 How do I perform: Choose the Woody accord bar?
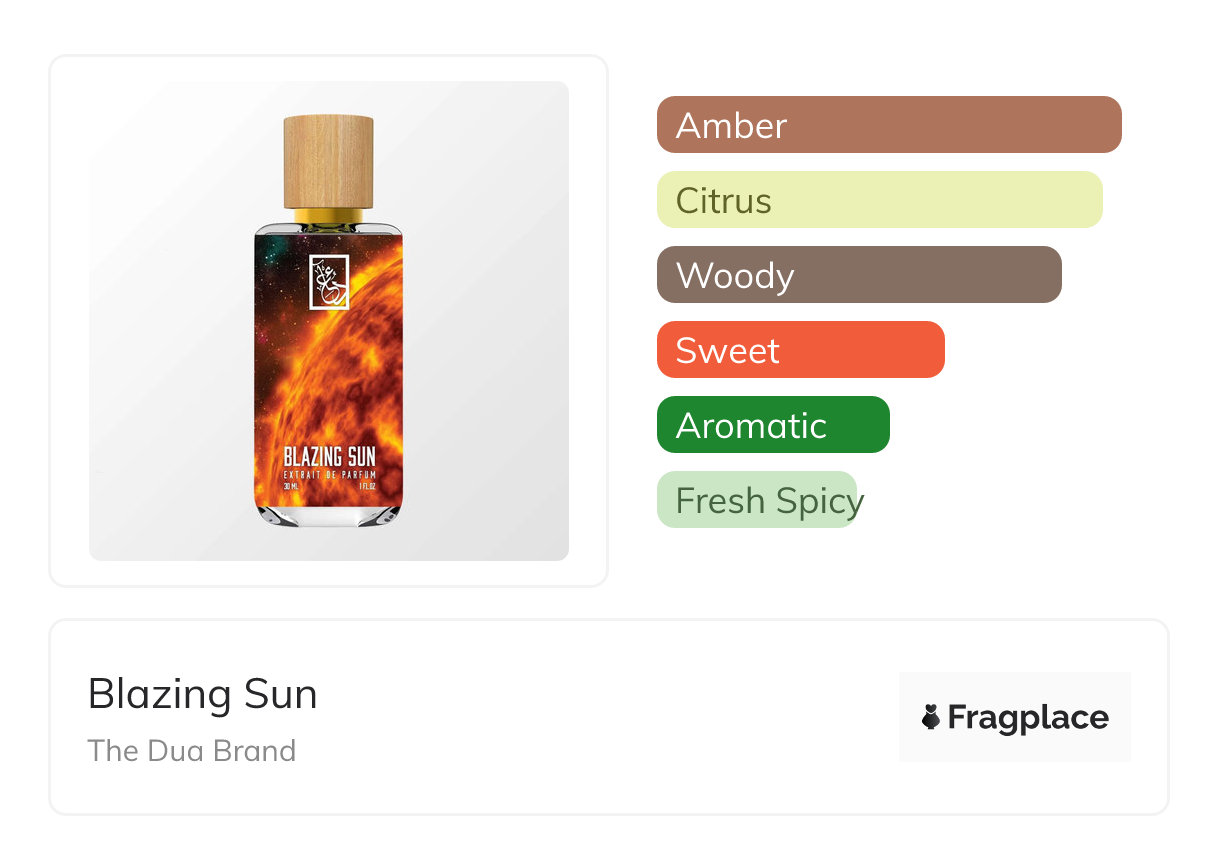(858, 275)
